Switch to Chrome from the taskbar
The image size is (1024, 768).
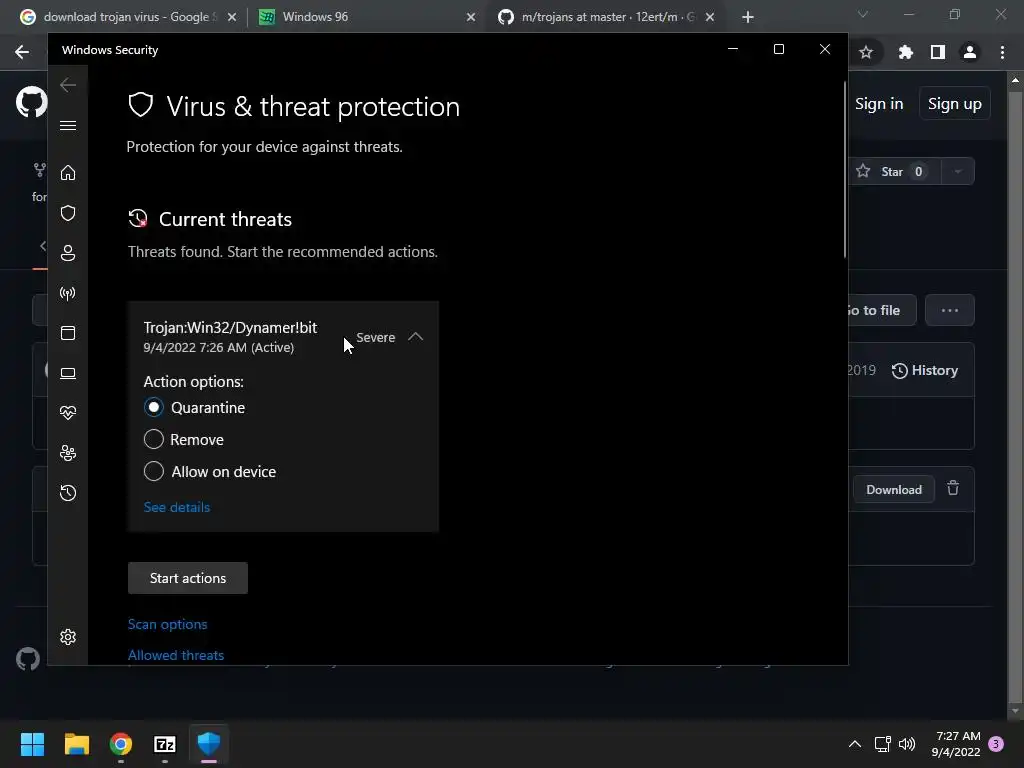(x=121, y=744)
